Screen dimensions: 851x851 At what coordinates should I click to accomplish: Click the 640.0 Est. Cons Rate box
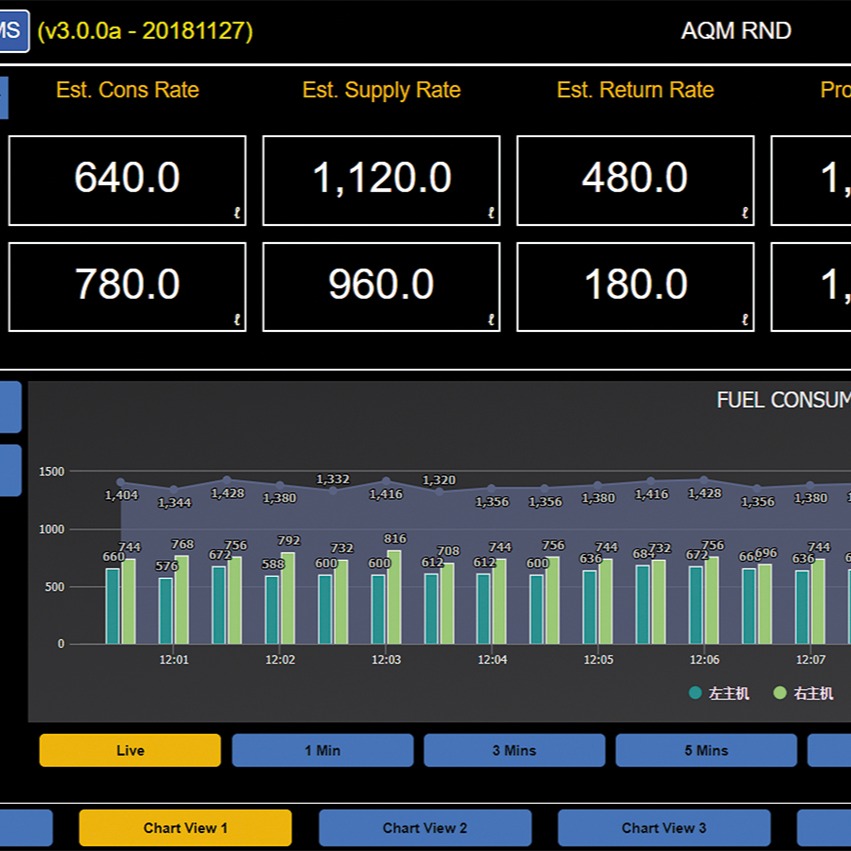click(x=127, y=180)
